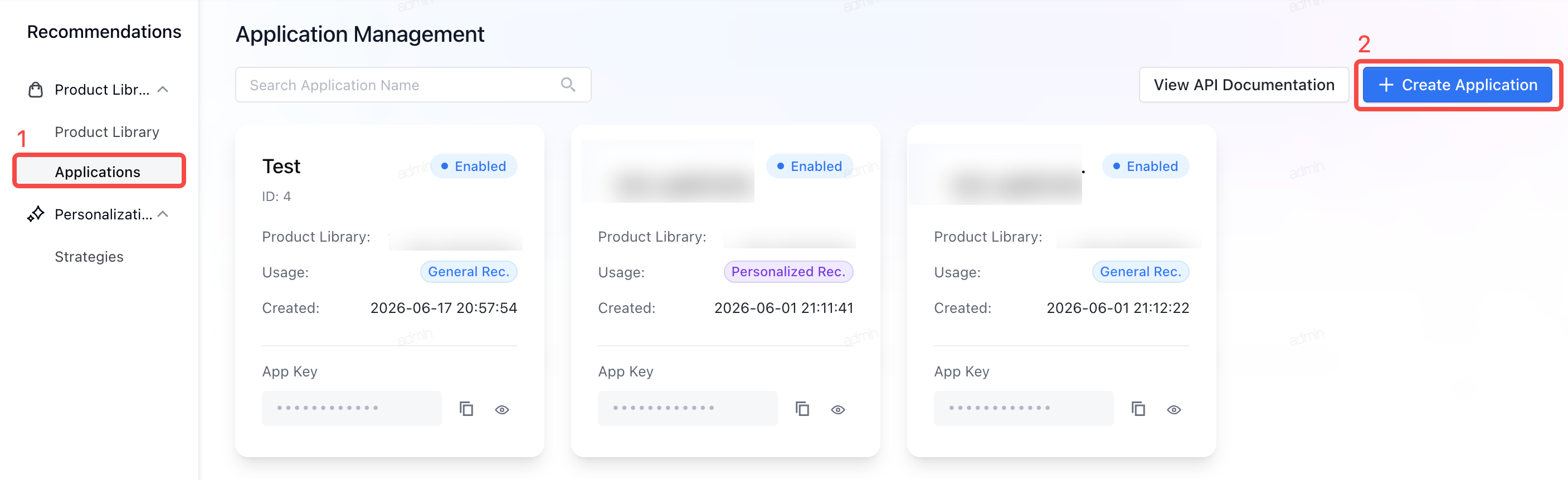This screenshot has height=480, width=1568.
Task: Reveal the Test application's App Key
Action: coord(502,409)
